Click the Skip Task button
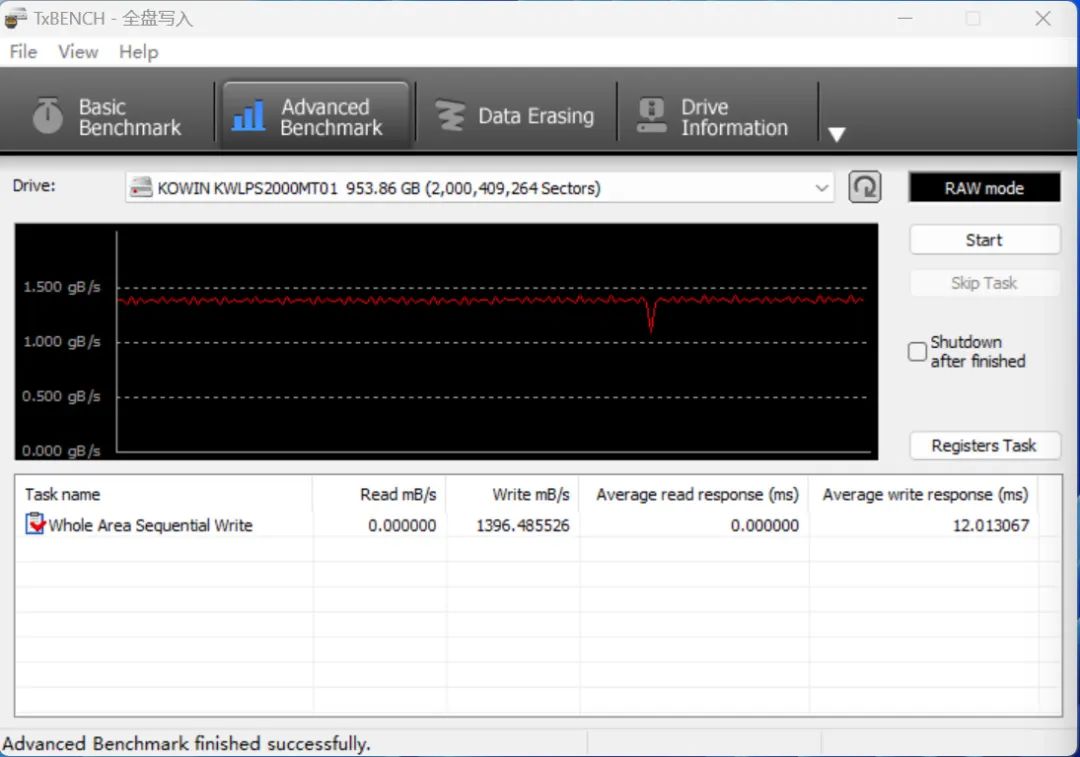Image resolution: width=1080 pixels, height=757 pixels. pos(984,282)
